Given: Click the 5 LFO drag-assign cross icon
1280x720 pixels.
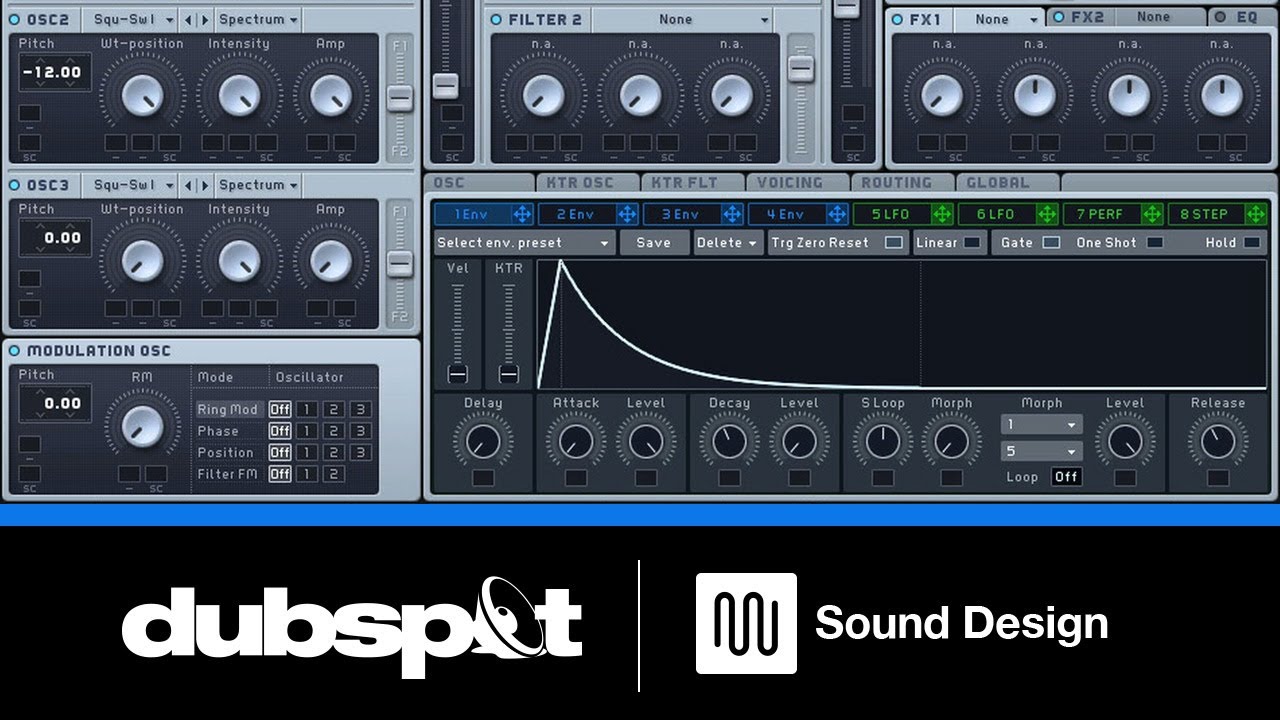Looking at the screenshot, I should (942, 214).
